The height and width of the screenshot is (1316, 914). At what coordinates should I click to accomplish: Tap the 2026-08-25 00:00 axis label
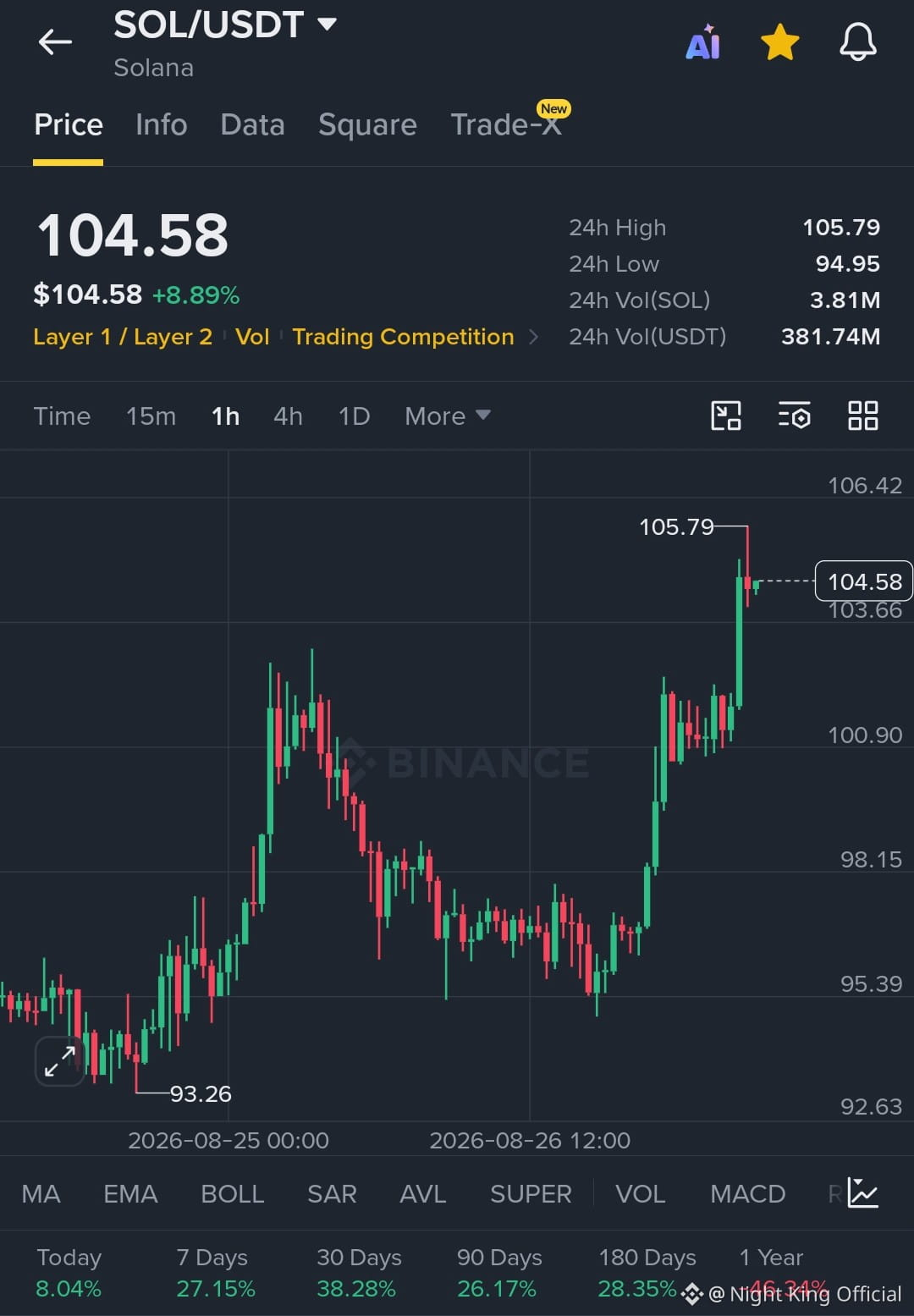coord(228,1140)
